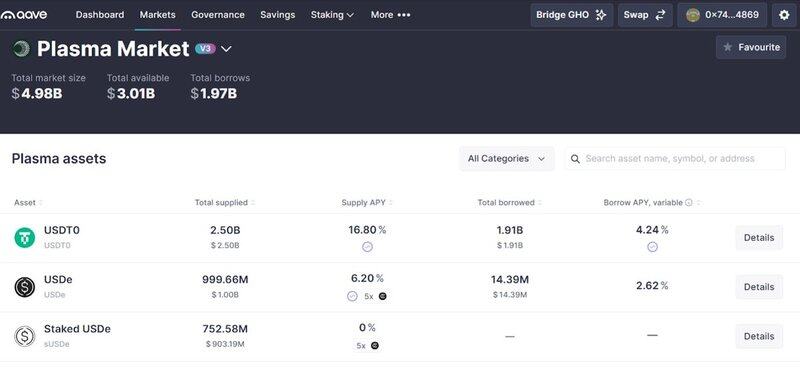
Task: Click the 1.91B total borrowed value
Action: click(510, 230)
